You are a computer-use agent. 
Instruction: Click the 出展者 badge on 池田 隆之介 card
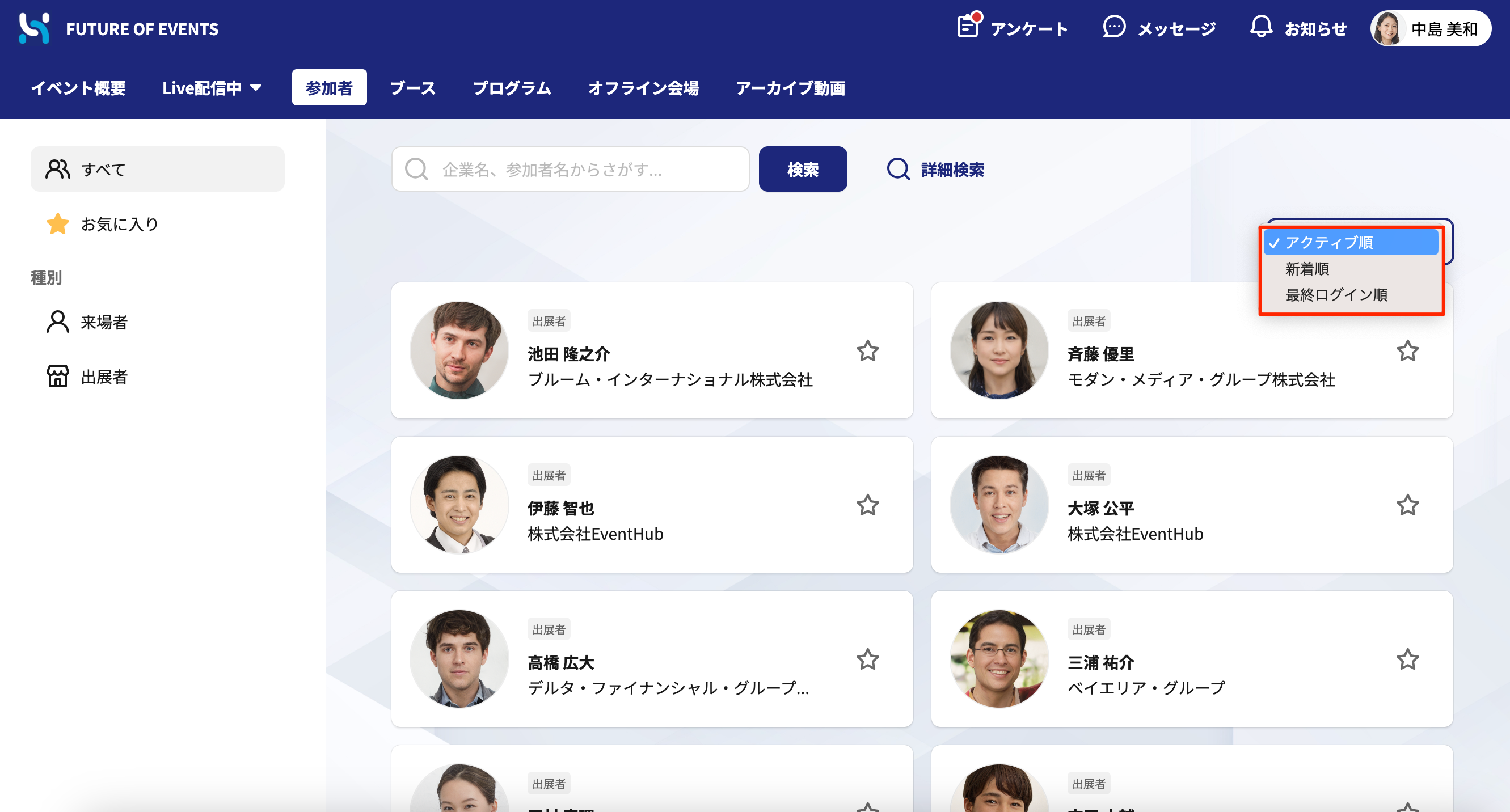(549, 321)
